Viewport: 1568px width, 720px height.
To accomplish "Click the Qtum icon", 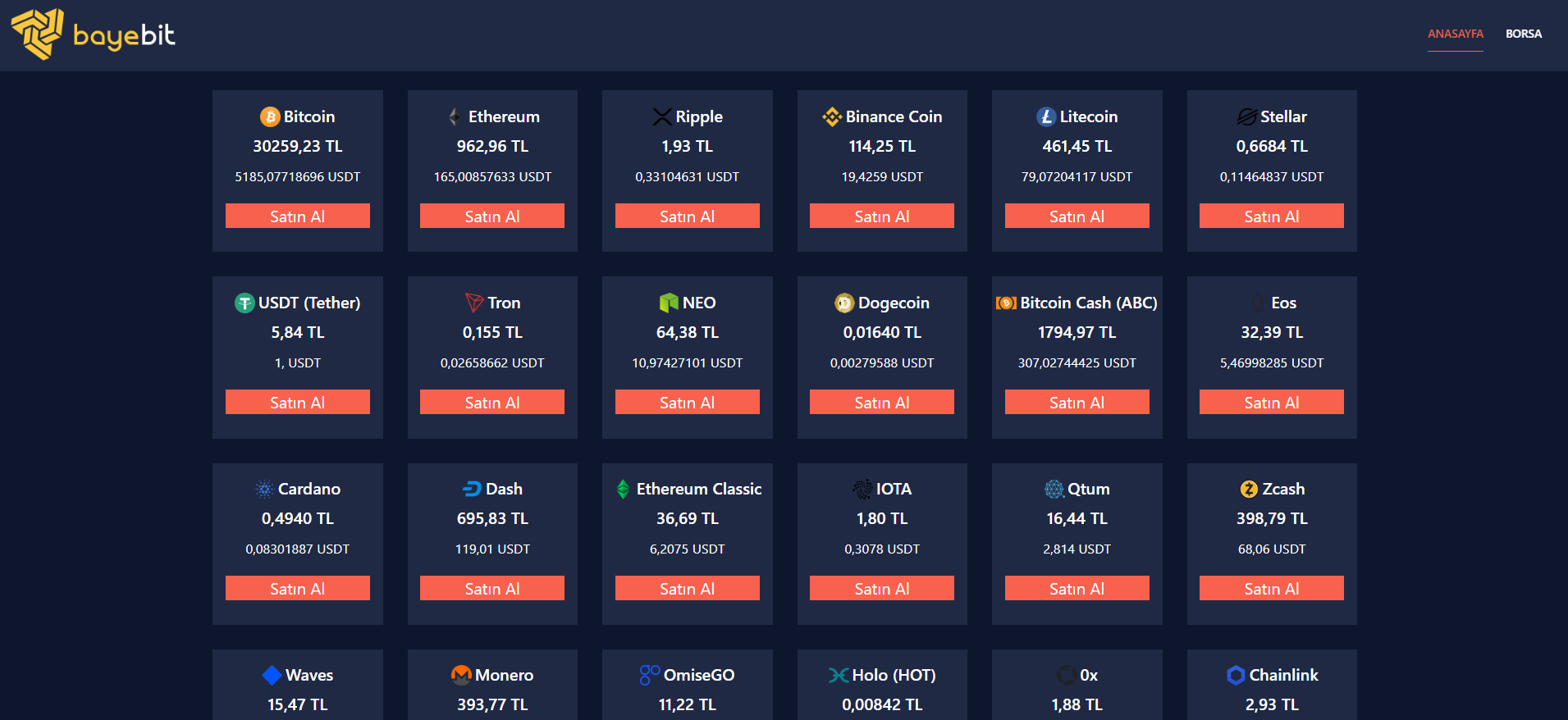I will 1054,490.
